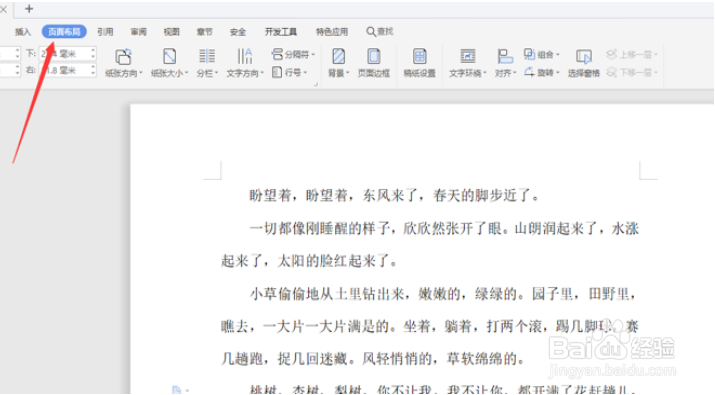
Task: Switch to the 审阅 review tab
Action: coord(138,31)
